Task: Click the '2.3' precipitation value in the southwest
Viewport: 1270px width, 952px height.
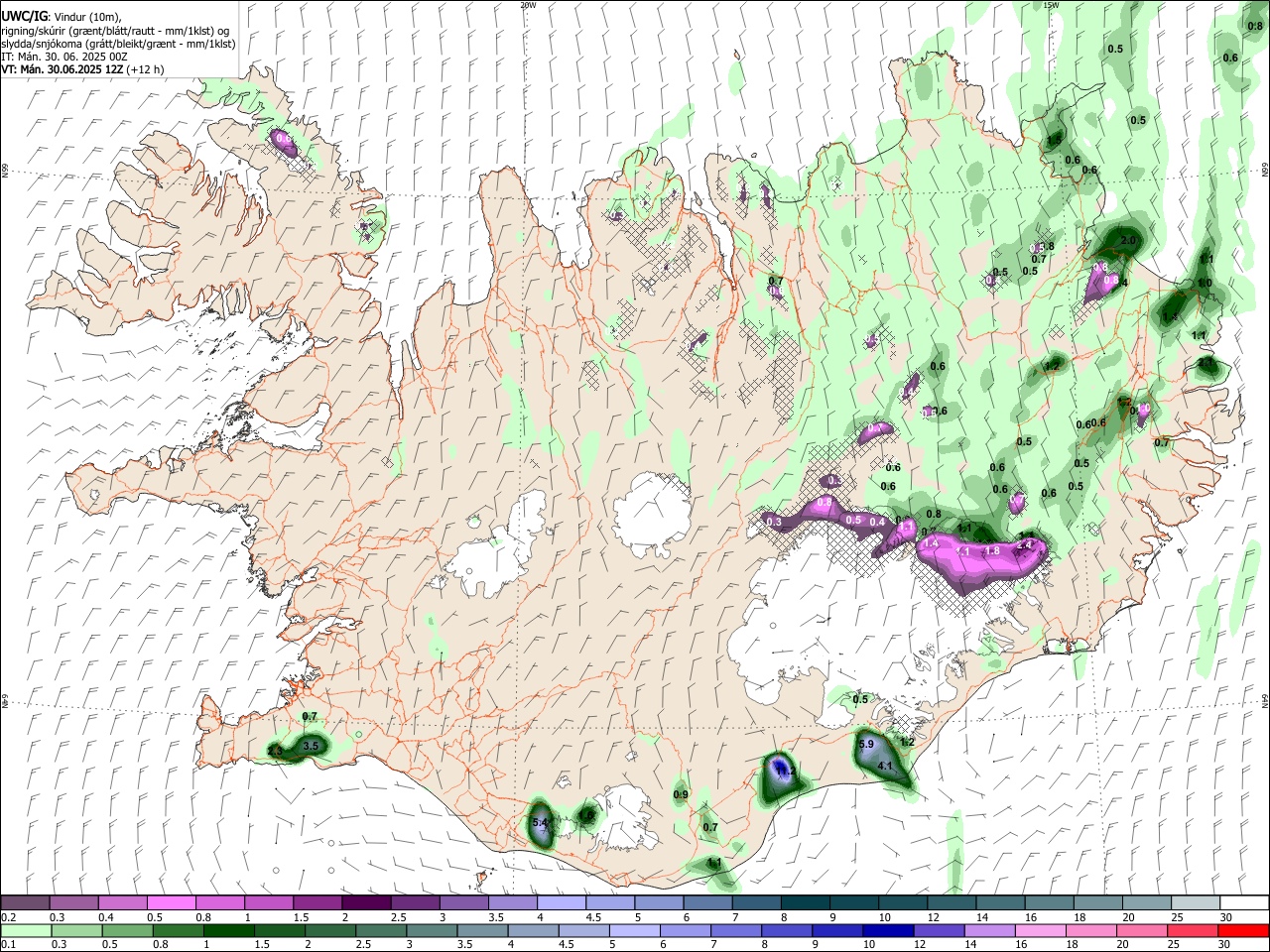Action: point(275,753)
